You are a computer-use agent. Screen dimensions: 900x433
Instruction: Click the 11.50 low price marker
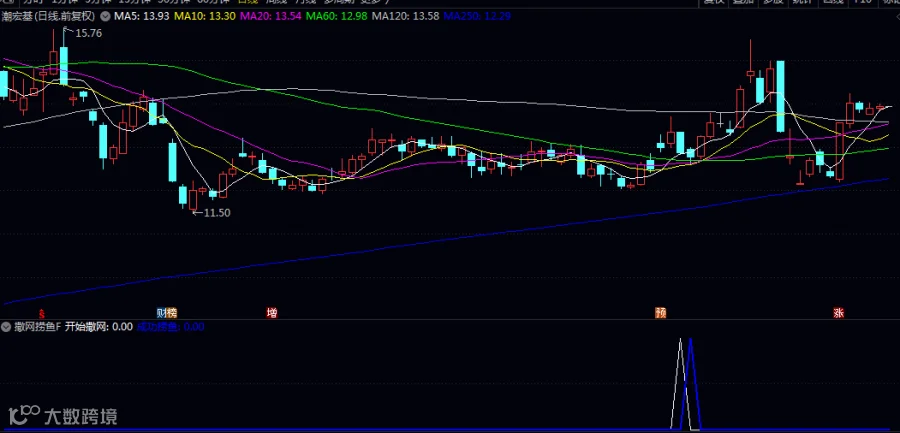[x=216, y=212]
